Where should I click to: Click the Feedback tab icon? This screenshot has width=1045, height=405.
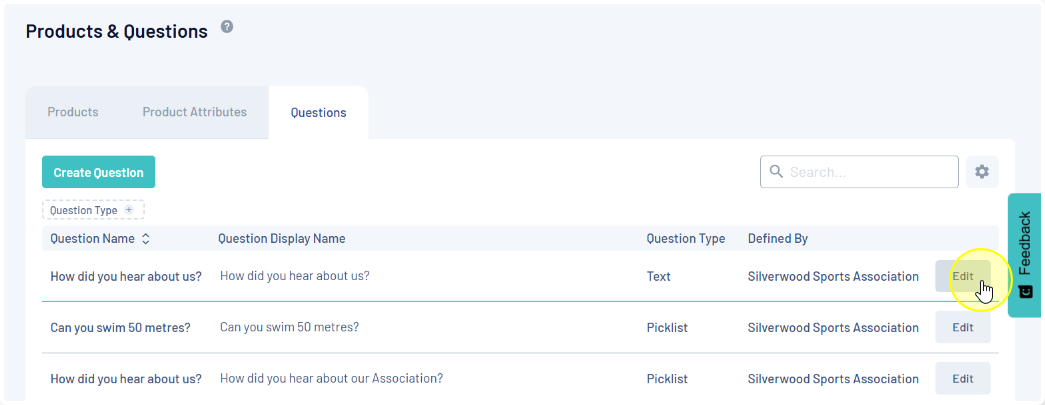tap(1025, 292)
